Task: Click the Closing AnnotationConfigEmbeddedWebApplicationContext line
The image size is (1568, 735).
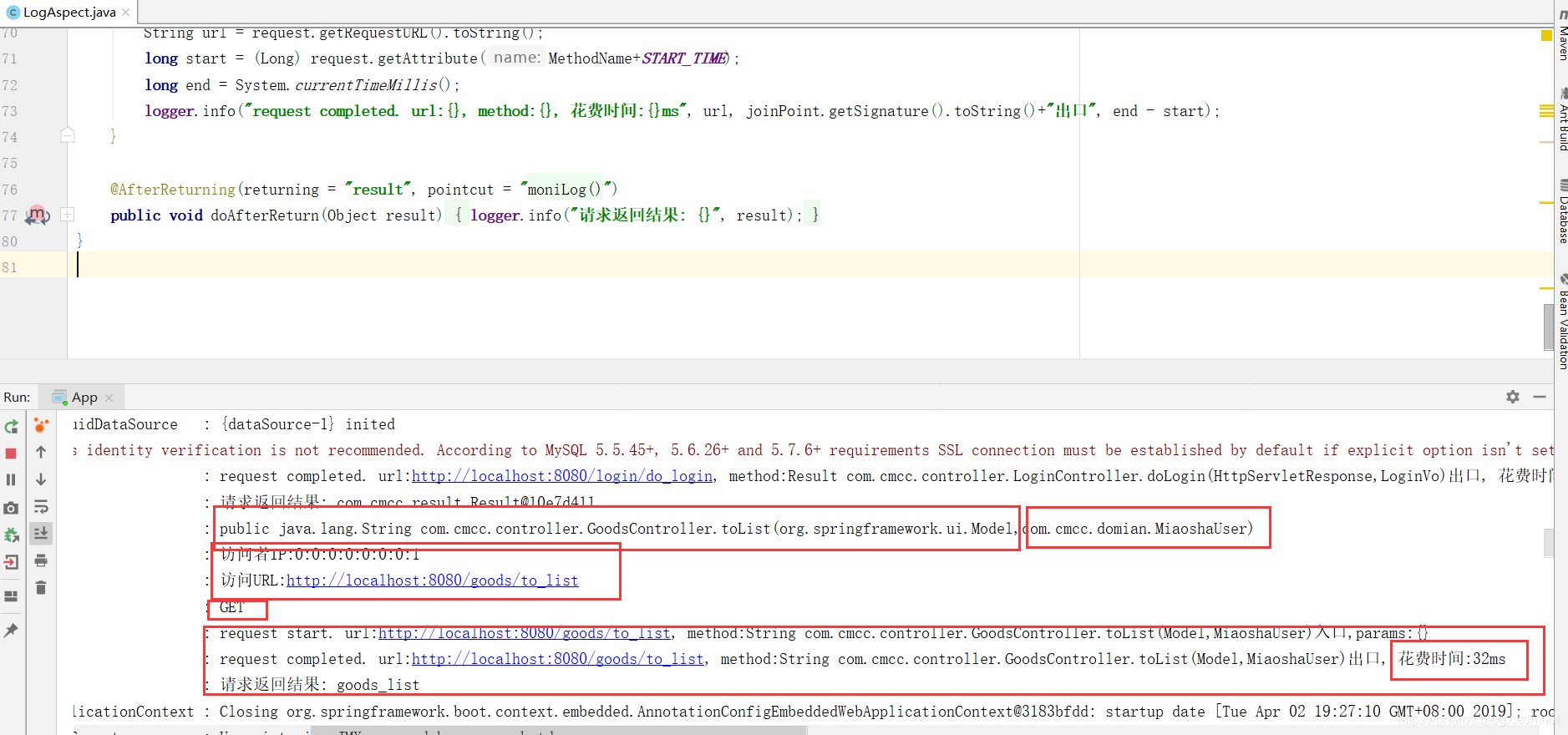Action: 813,712
